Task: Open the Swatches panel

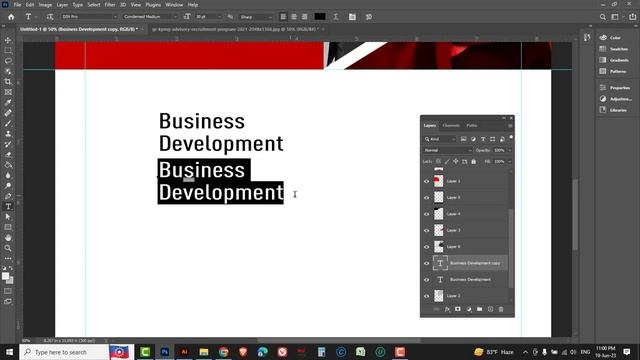Action: pyautogui.click(x=613, y=49)
